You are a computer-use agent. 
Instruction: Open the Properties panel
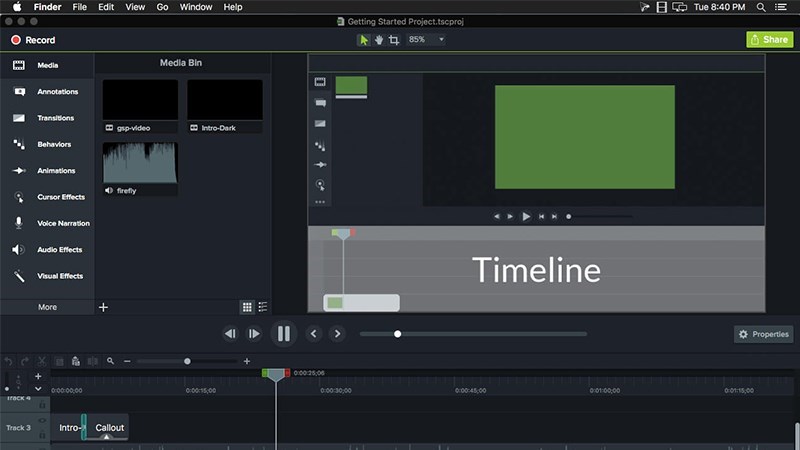[763, 334]
